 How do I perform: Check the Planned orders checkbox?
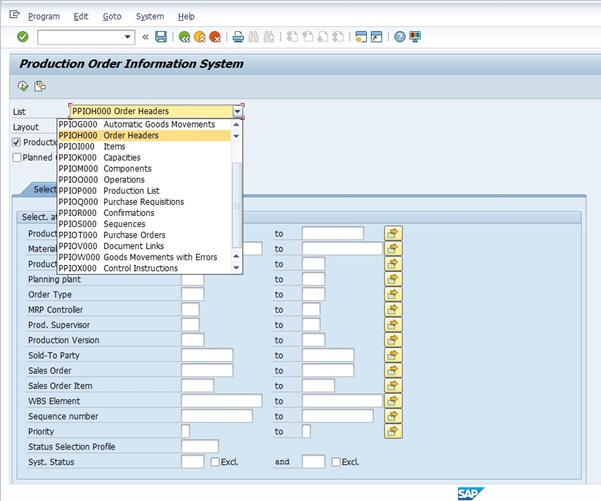click(16, 158)
